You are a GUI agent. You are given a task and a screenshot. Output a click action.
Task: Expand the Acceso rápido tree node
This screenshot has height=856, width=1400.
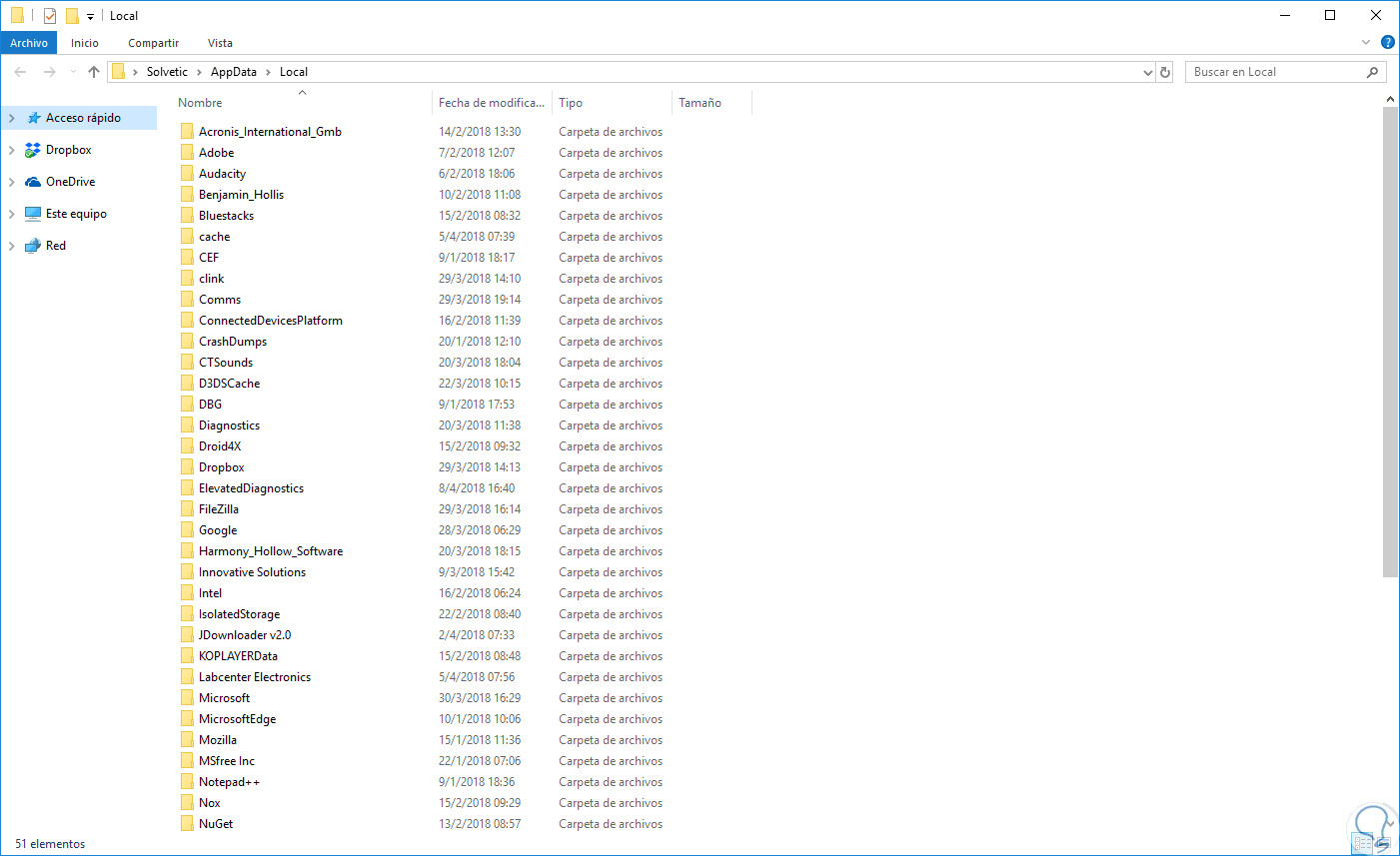click(x=12, y=118)
